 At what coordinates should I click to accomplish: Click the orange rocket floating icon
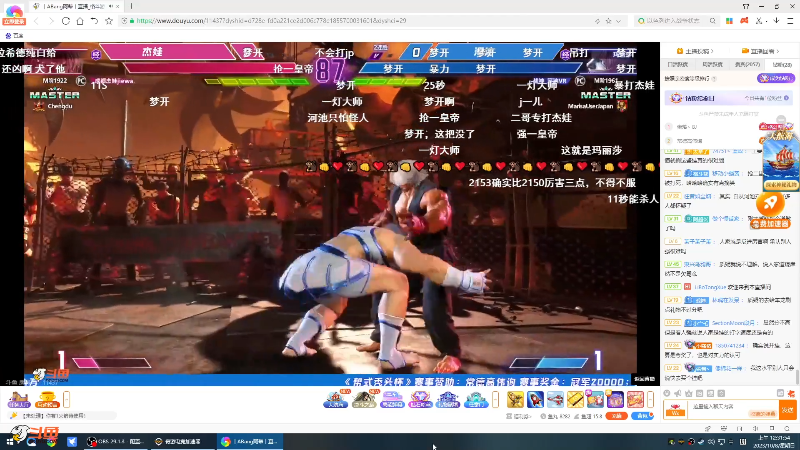[770, 204]
